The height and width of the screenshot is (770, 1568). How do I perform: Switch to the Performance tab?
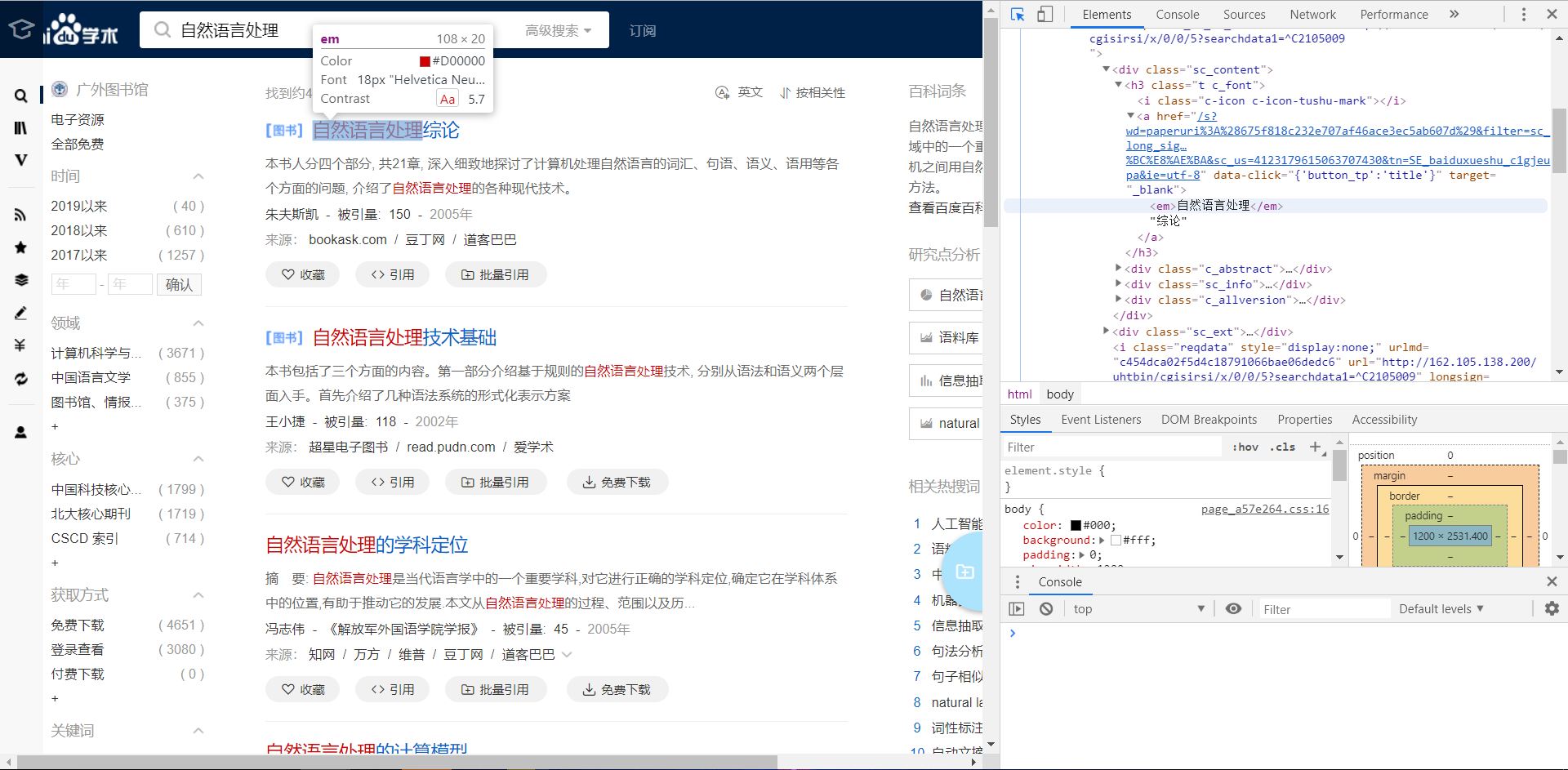1394,14
